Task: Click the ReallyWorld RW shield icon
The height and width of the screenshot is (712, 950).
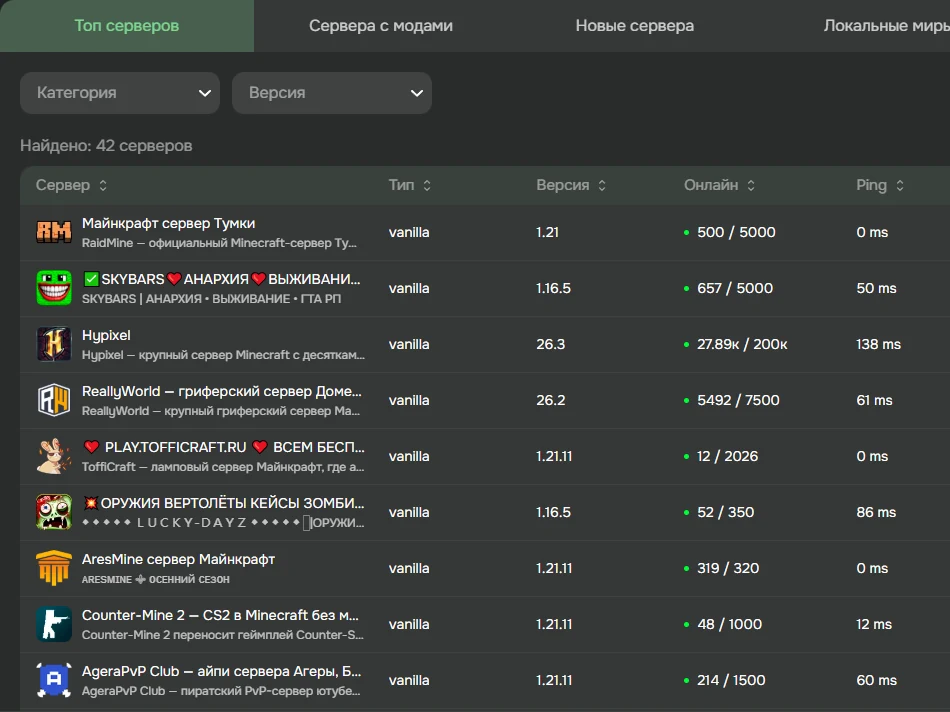Action: [54, 400]
